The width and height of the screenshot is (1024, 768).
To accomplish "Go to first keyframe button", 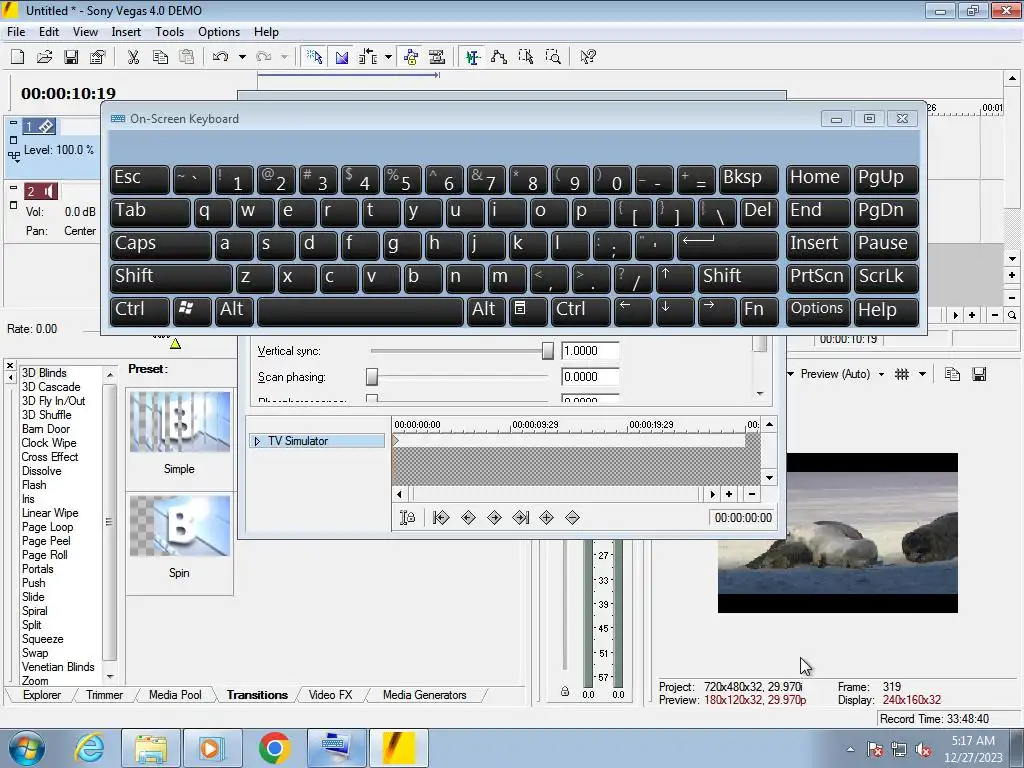I will point(441,518).
